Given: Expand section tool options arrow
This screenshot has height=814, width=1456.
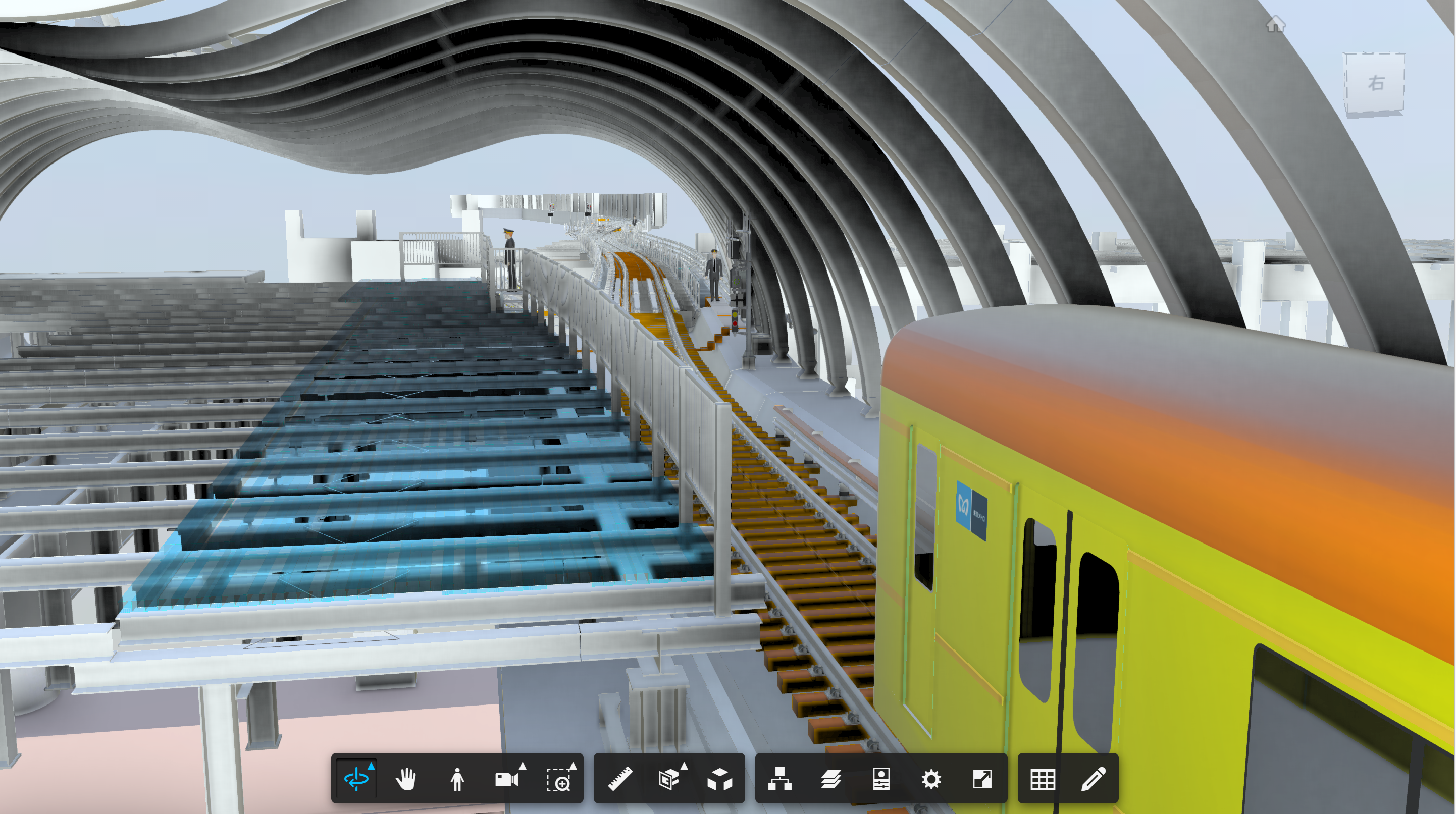Looking at the screenshot, I should (684, 766).
